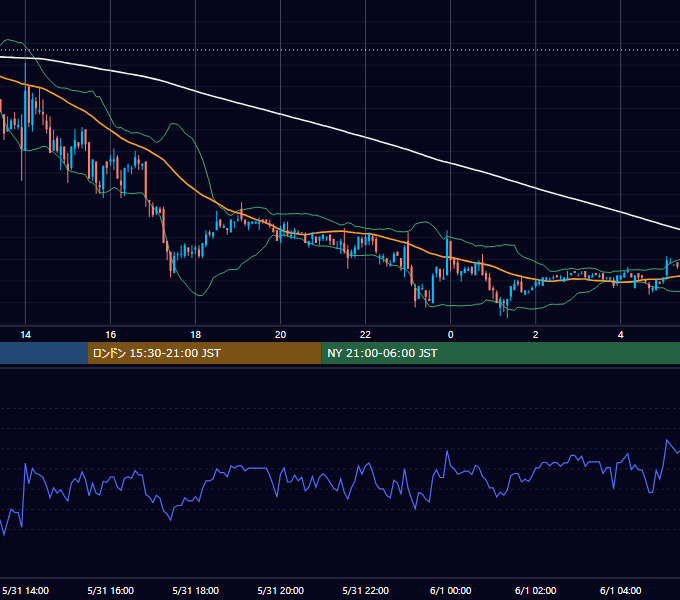Click the blue session bar before ロンドン
This screenshot has height=600, width=680.
pyautogui.click(x=44, y=353)
